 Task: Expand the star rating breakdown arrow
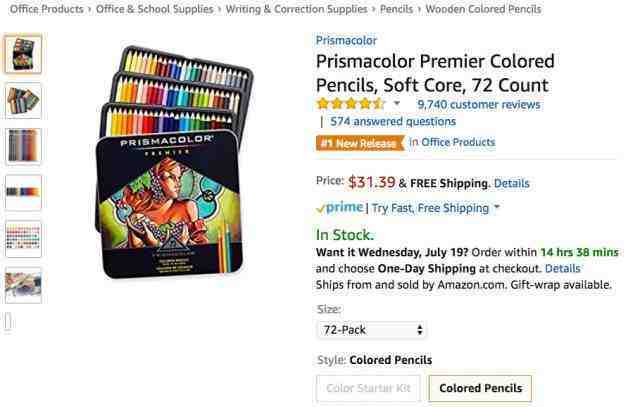pos(397,104)
